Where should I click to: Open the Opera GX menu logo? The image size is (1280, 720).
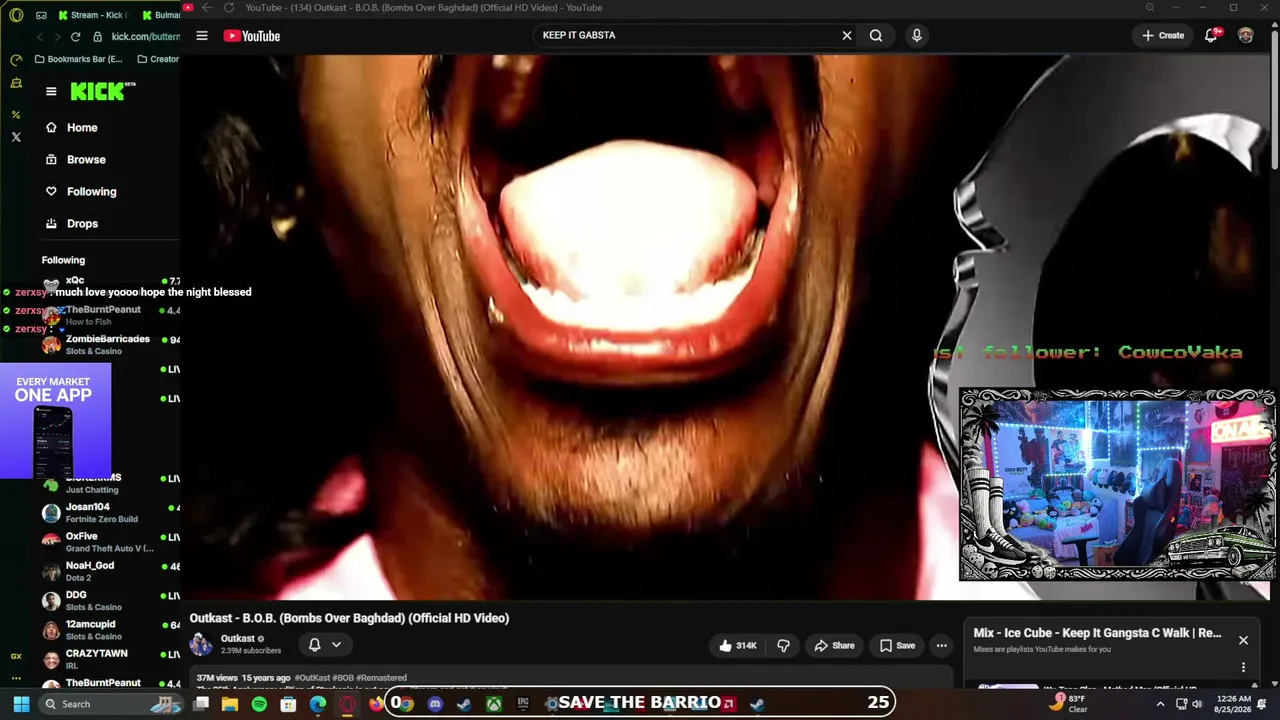16,15
